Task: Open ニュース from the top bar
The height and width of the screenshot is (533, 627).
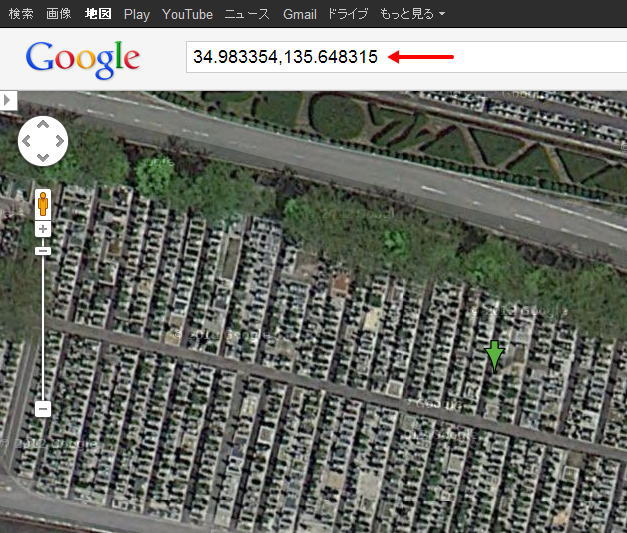Action: (x=247, y=14)
